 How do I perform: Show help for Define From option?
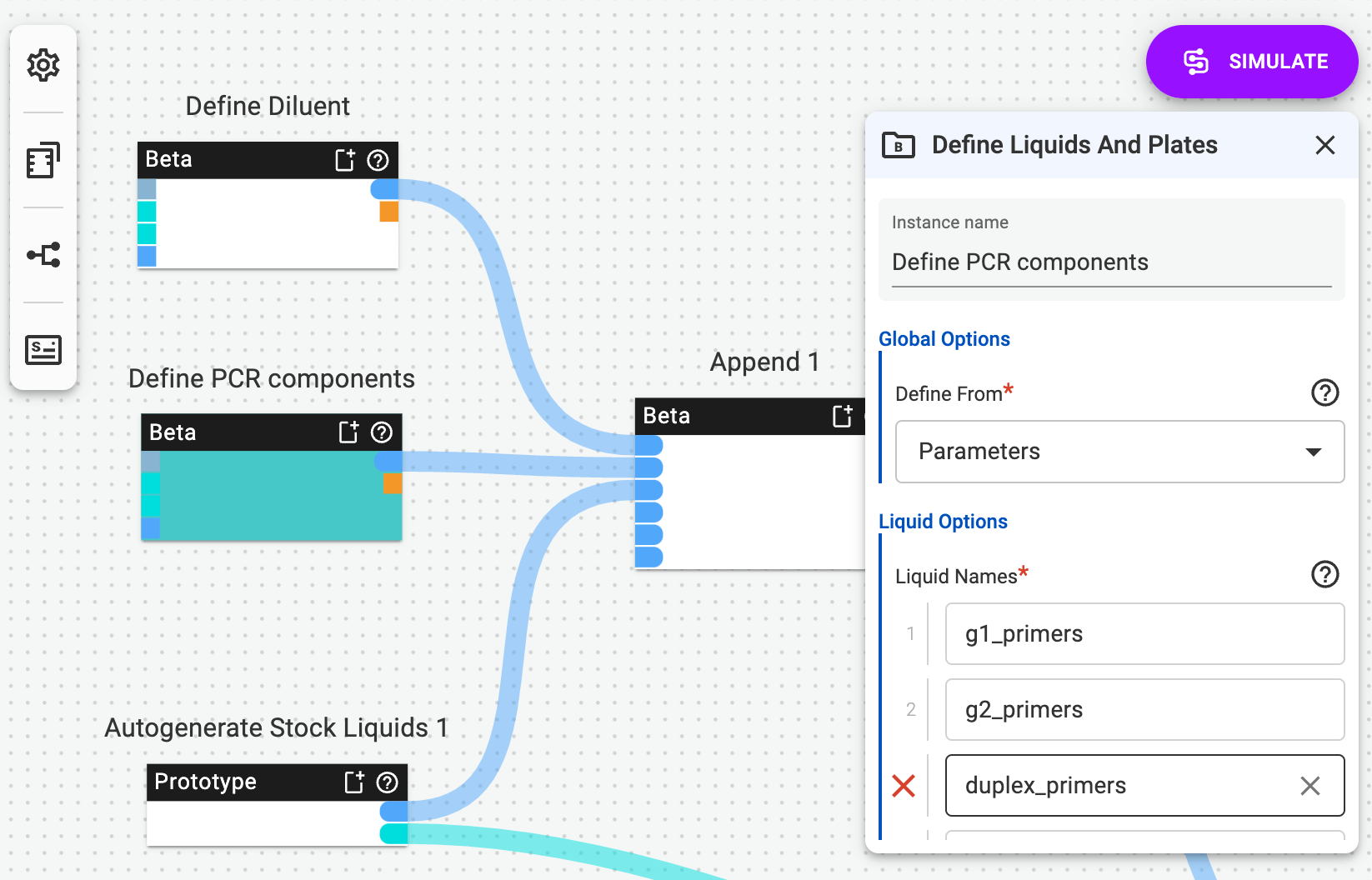pos(1324,392)
